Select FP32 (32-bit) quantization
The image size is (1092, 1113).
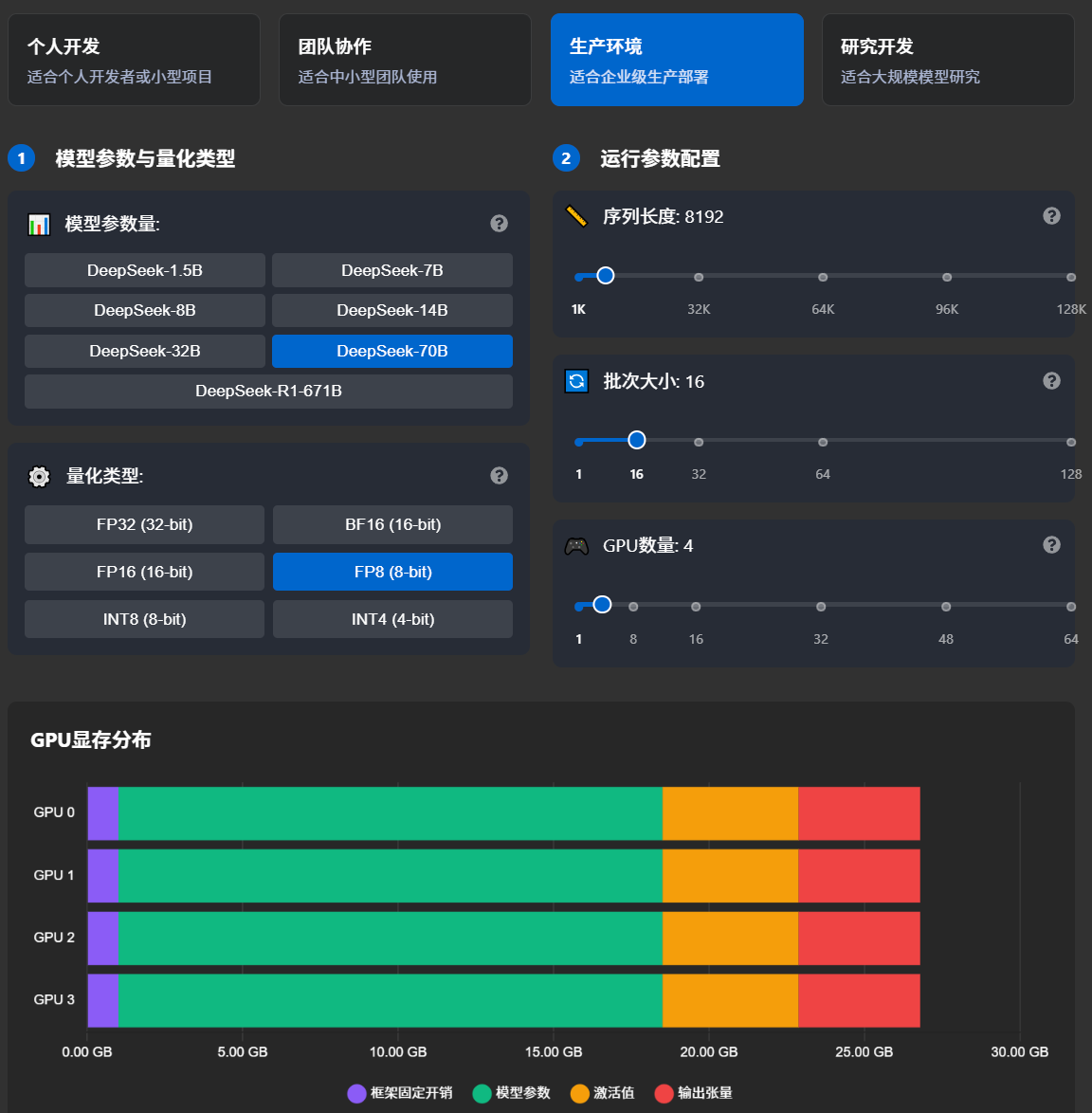tap(145, 524)
